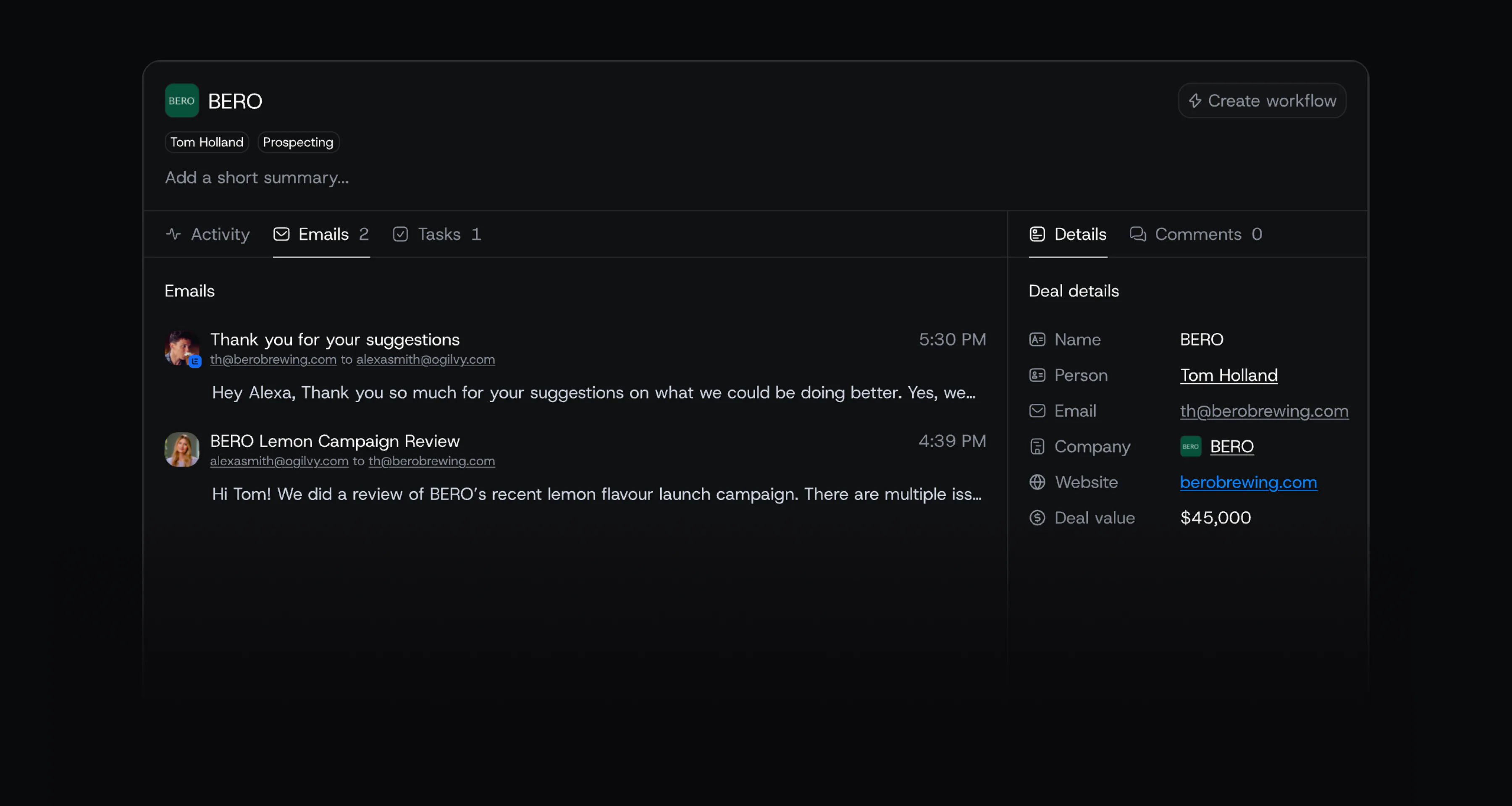Click the Emails section heading
This screenshot has width=1512, height=806.
click(x=189, y=291)
